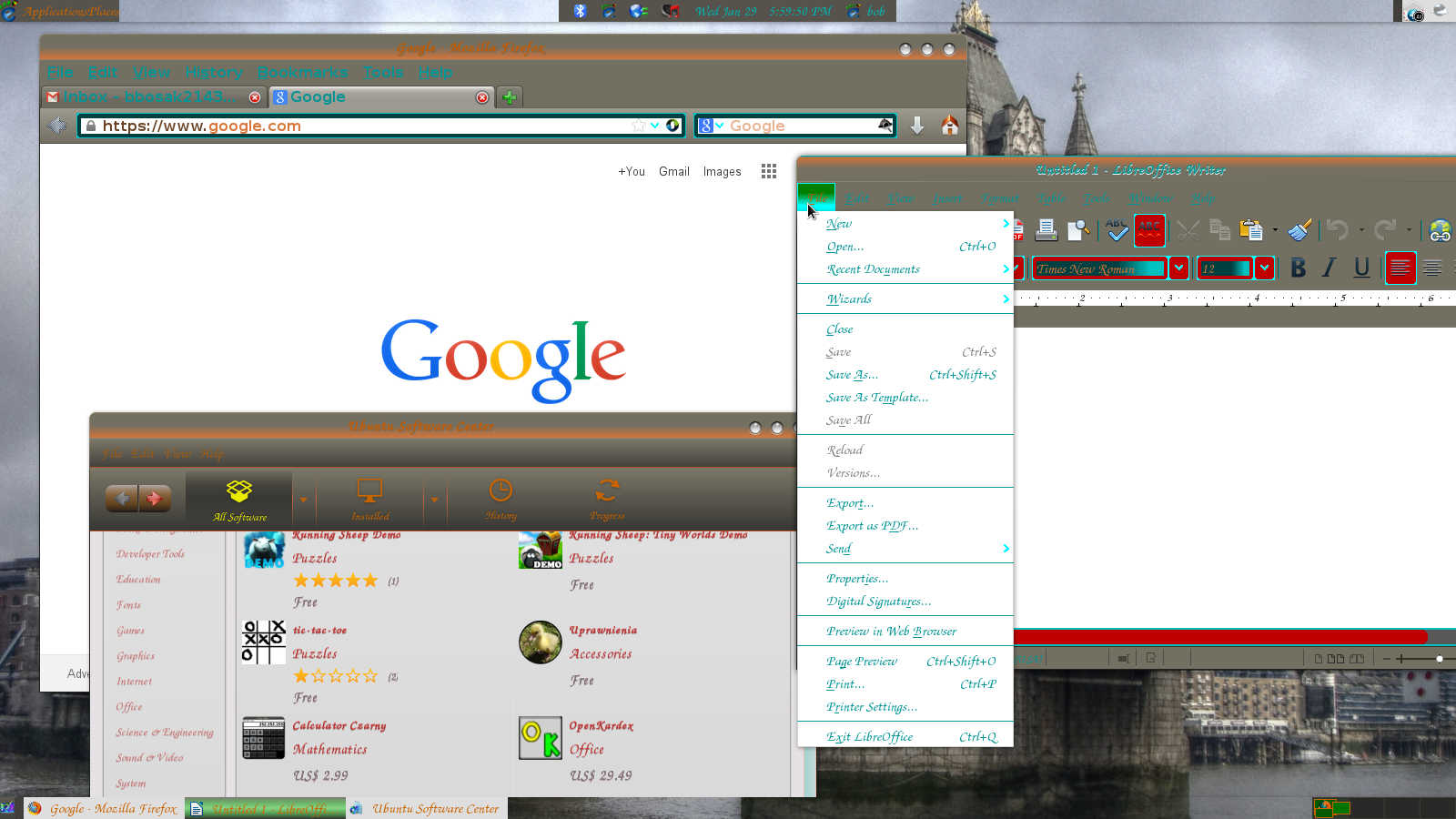Choose Open... from the File menu

coord(905,246)
